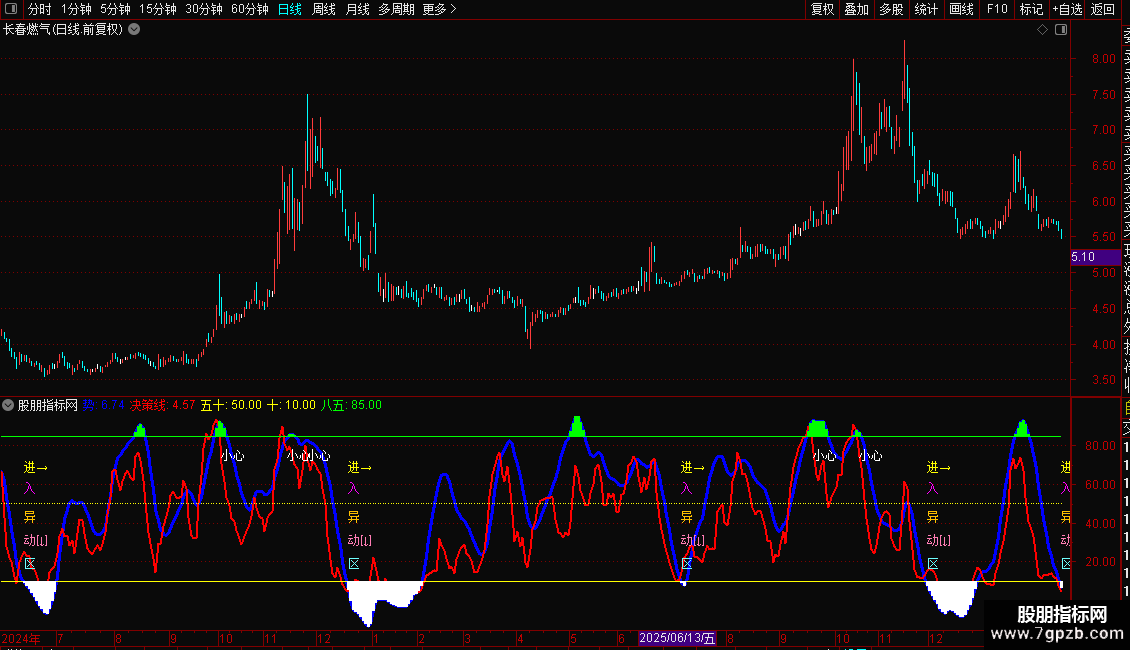The width and height of the screenshot is (1130, 650).
Task: Select the 1分钟 period tab
Action: [x=76, y=9]
